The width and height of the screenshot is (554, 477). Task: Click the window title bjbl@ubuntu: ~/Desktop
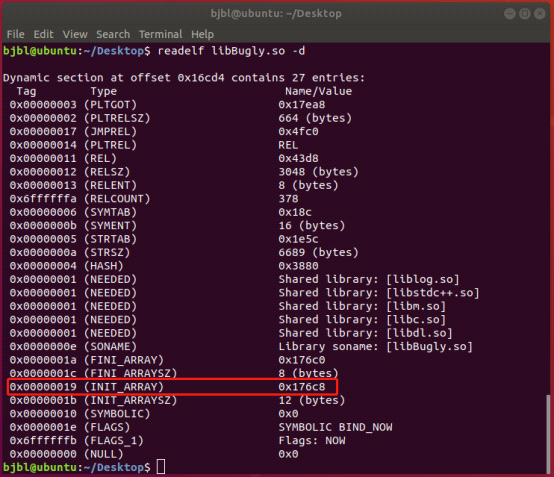point(276,13)
